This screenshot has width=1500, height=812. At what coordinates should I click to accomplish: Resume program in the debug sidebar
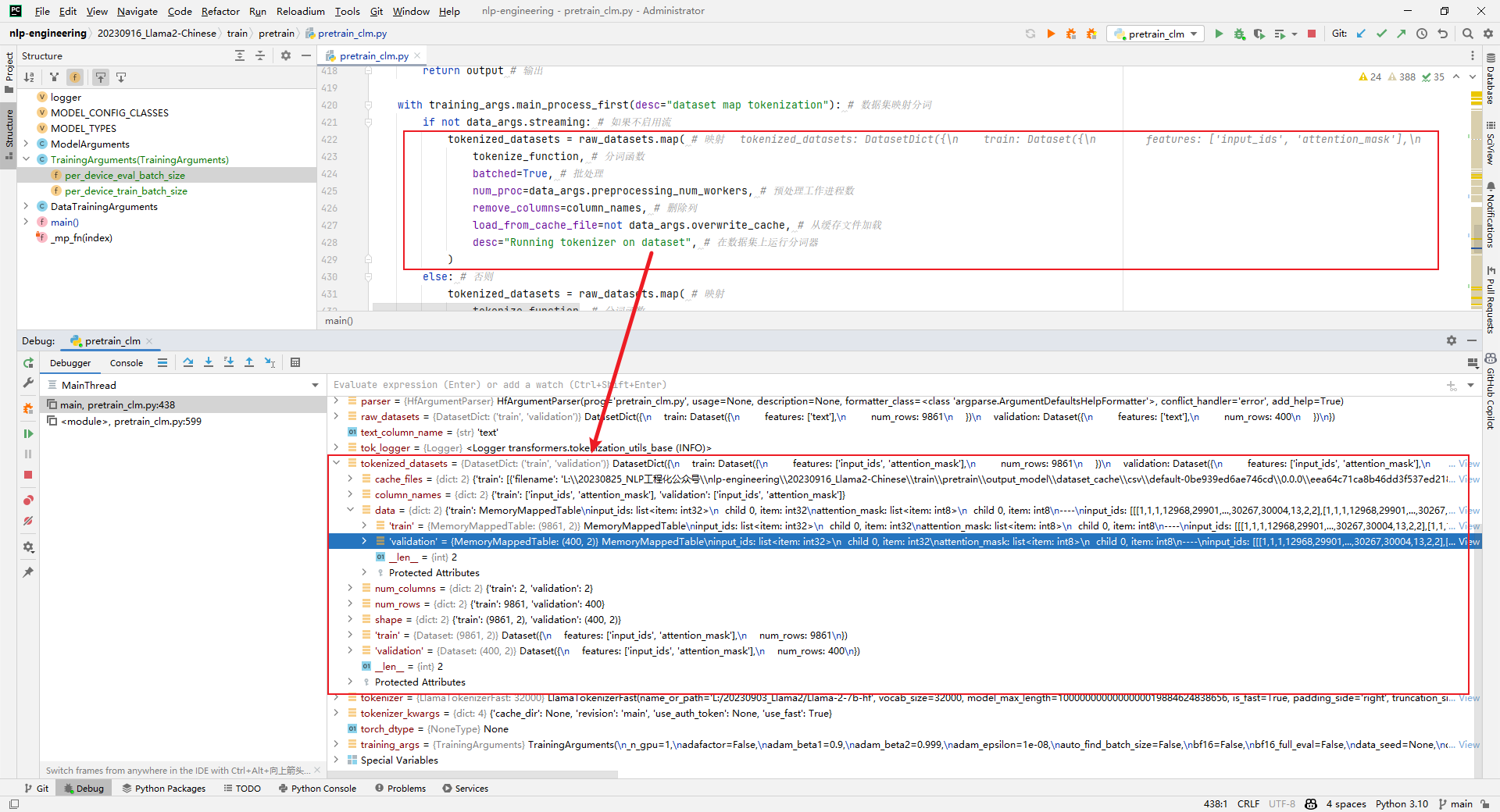[28, 433]
